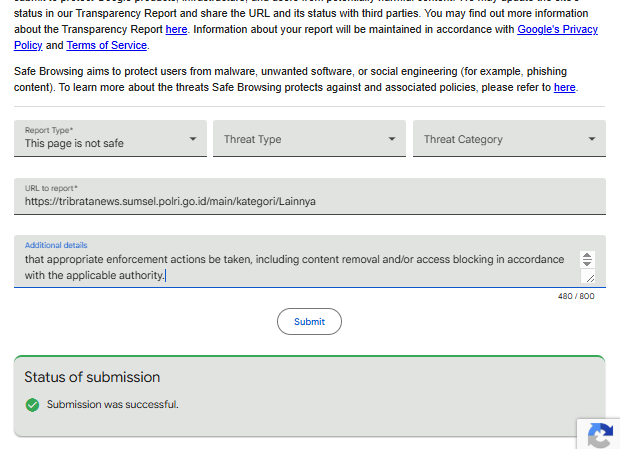Click the Threat Type dropdown arrow
620x449 pixels.
391,139
